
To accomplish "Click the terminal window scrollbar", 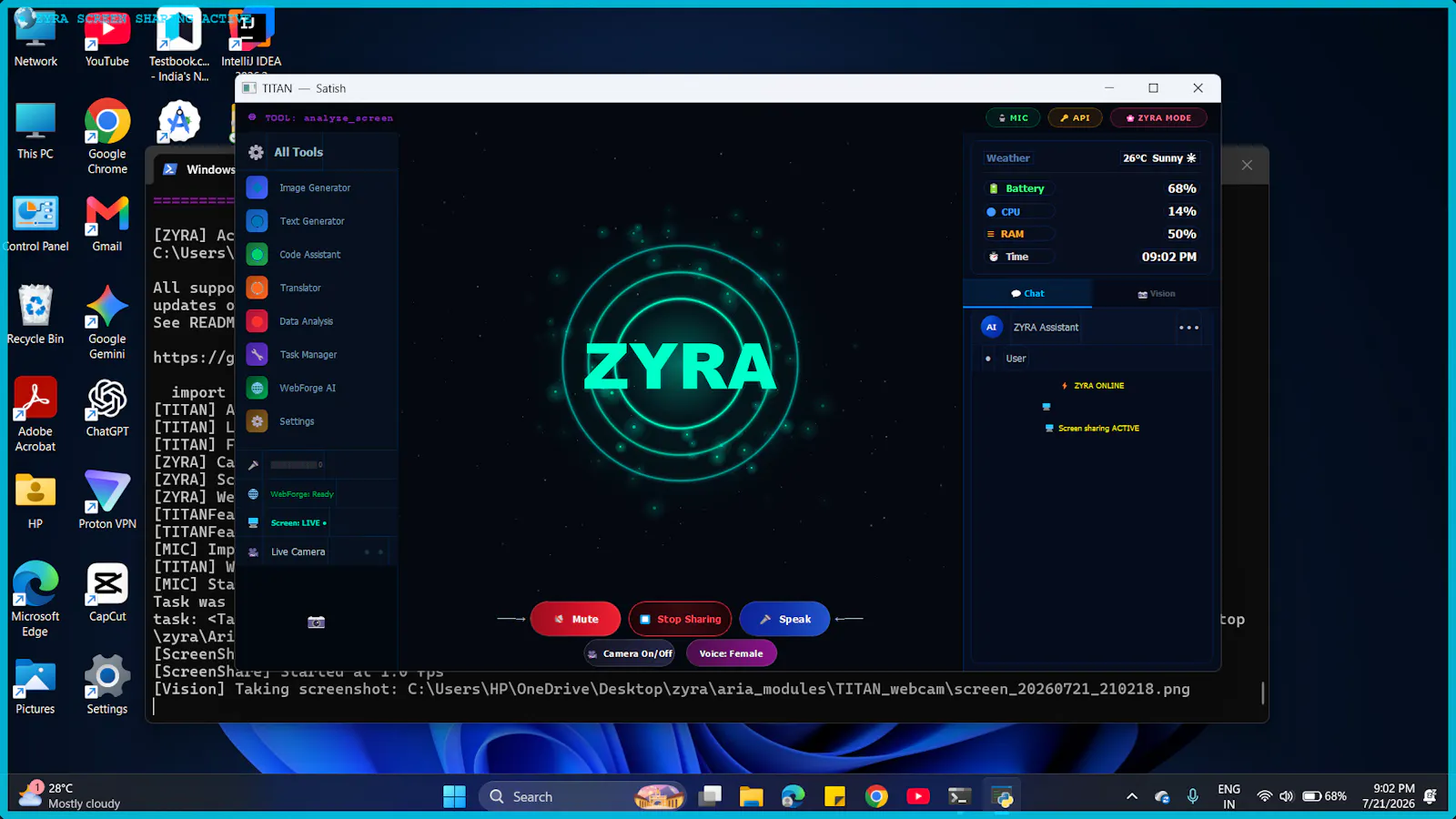I will [1262, 693].
